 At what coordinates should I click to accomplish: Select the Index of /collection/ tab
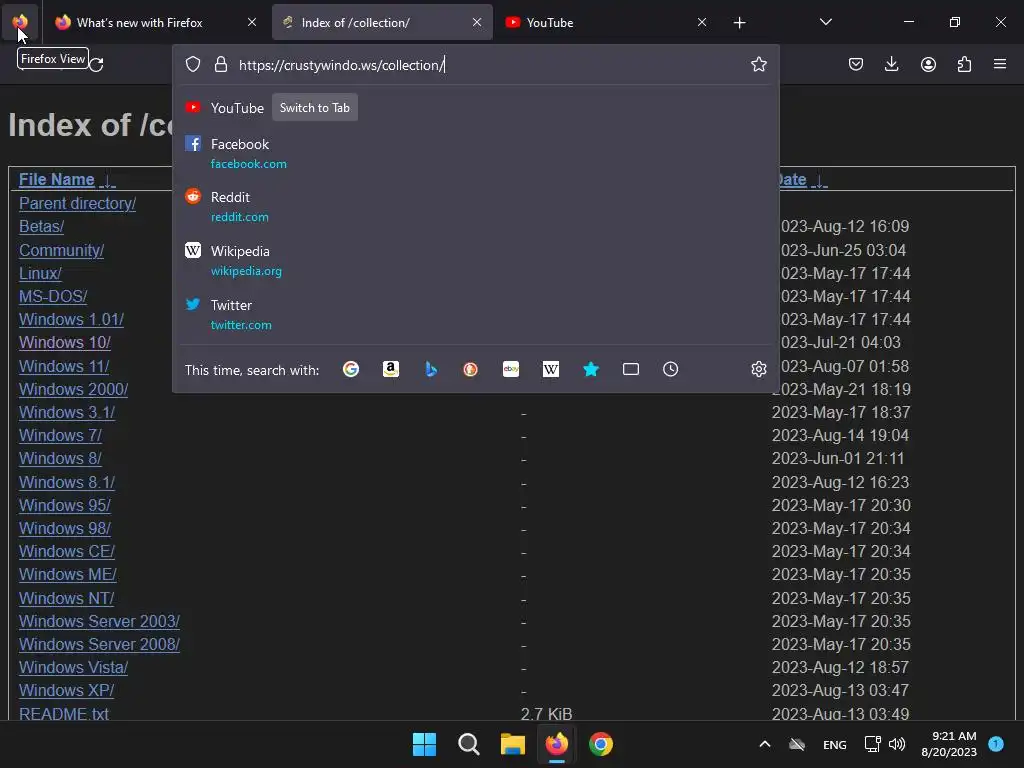[x=382, y=22]
